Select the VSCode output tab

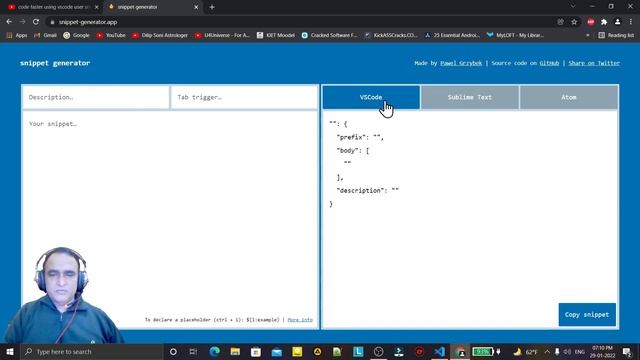click(x=371, y=97)
